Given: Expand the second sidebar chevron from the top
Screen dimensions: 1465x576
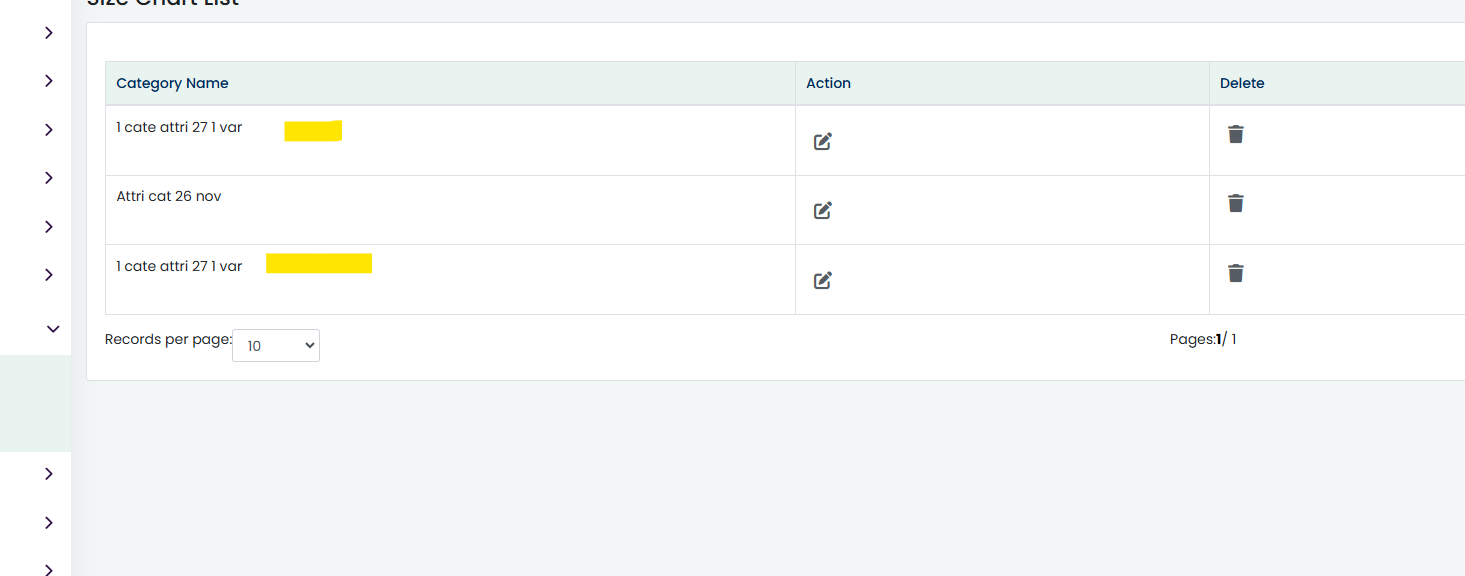Looking at the screenshot, I should (x=49, y=81).
